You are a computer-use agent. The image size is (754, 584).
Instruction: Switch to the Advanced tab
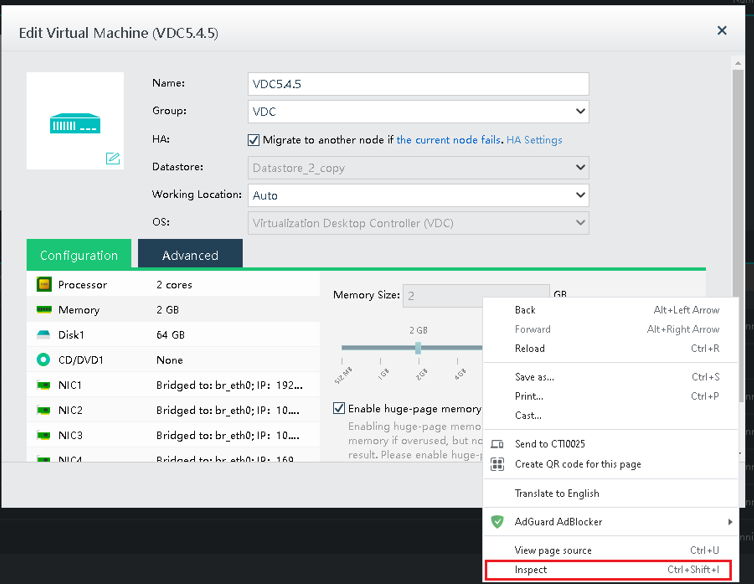(190, 255)
